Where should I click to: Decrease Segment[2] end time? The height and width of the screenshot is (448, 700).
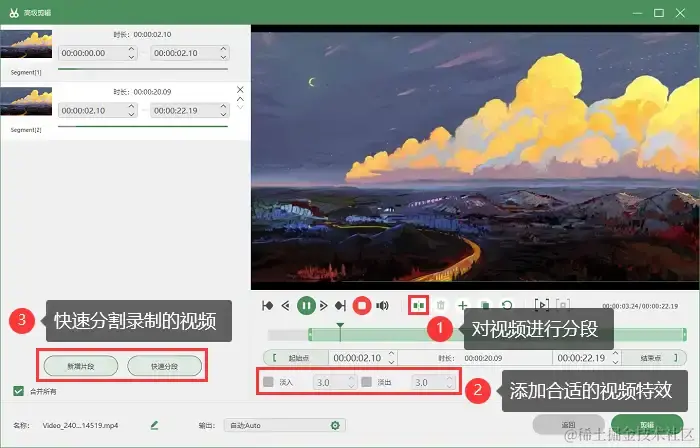(223, 115)
